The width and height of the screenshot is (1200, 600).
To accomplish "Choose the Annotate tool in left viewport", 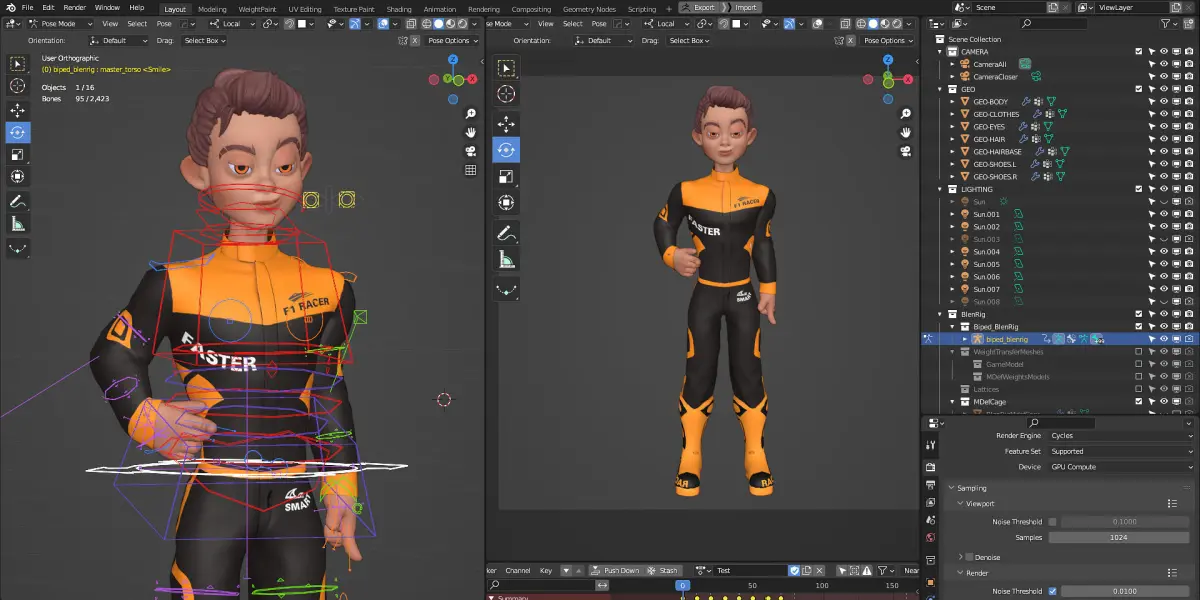I will [x=18, y=201].
